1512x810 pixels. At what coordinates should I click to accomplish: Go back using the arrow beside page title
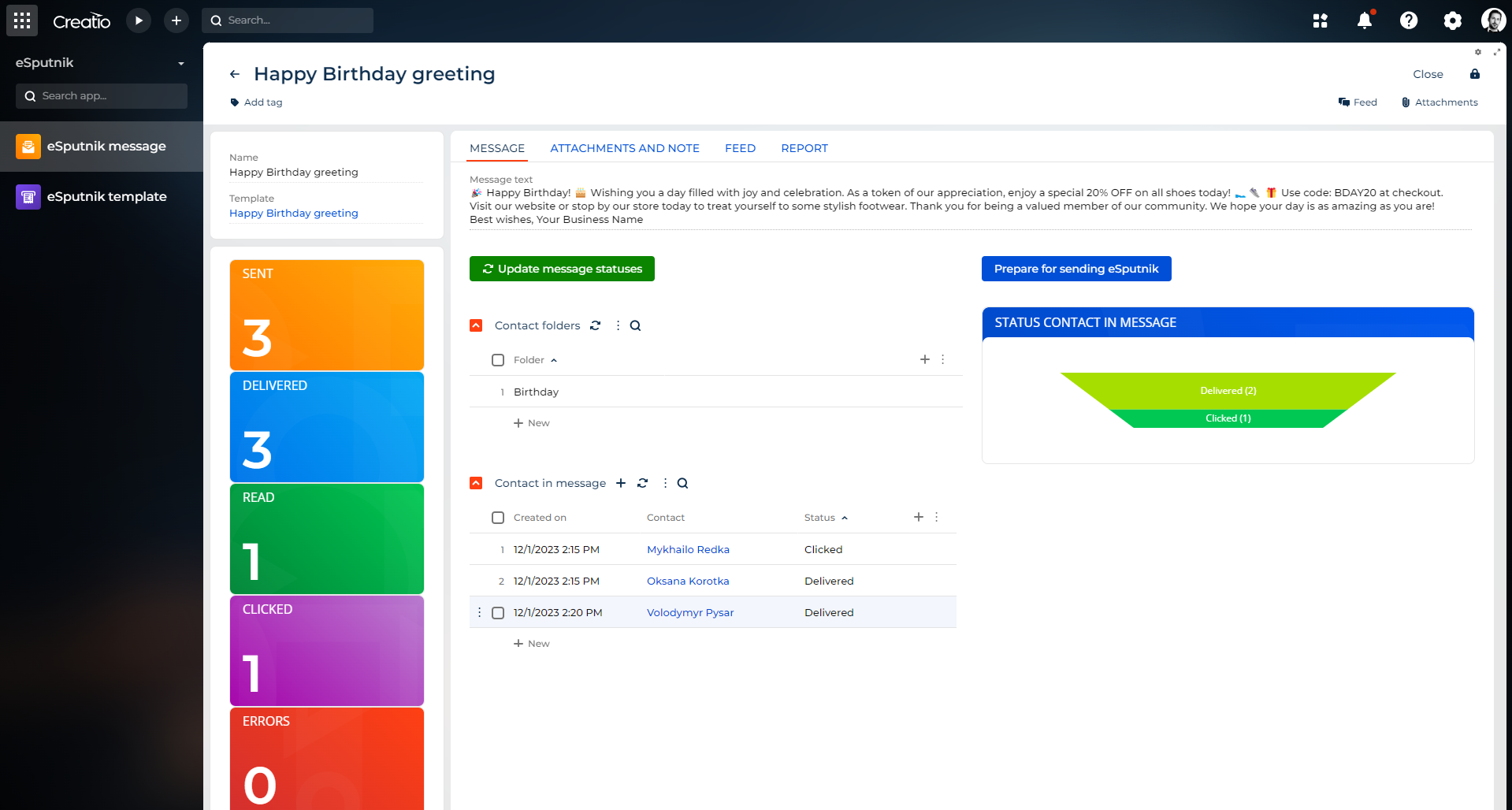235,74
